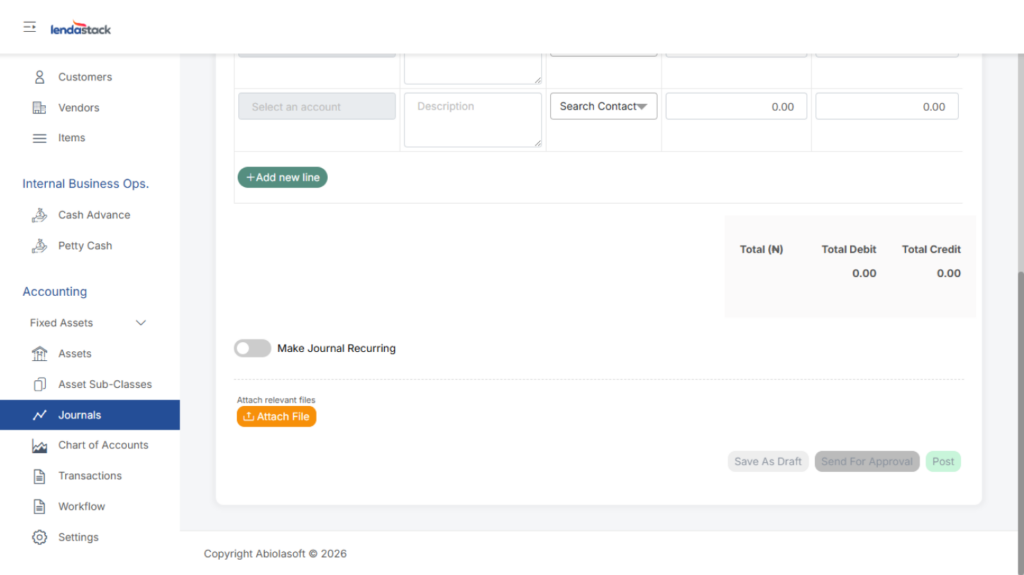This screenshot has width=1024, height=575.
Task: Click the Settings gear icon
Action: point(40,538)
